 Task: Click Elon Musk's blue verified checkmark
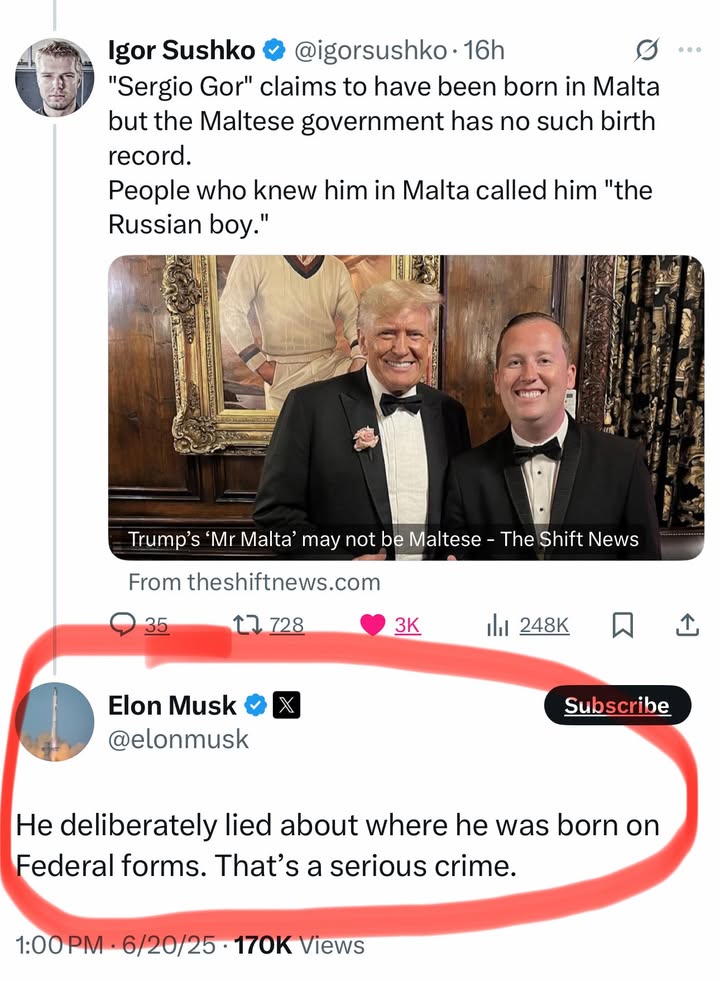point(255,705)
